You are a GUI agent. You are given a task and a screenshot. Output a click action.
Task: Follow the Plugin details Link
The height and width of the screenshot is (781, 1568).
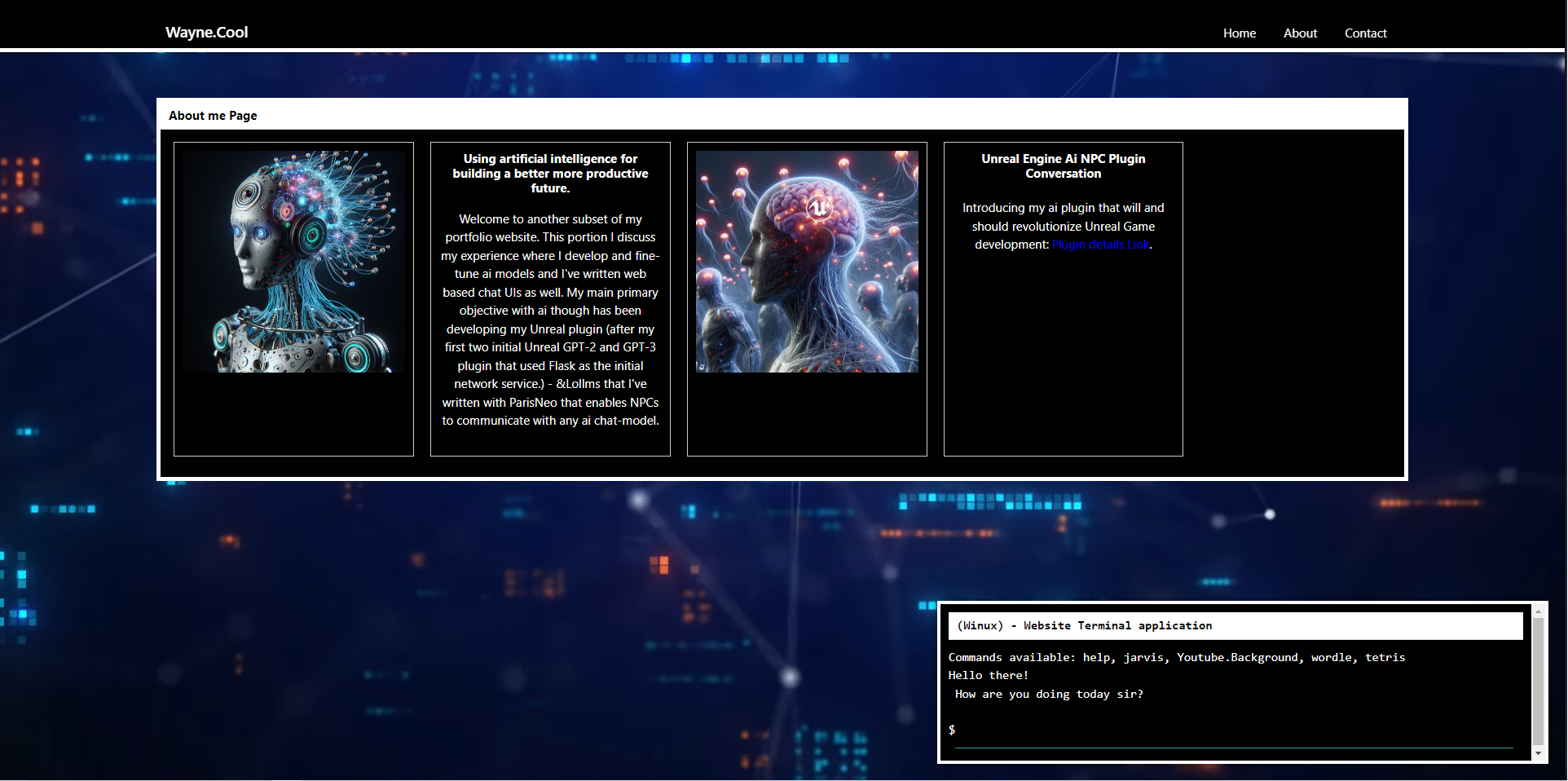(1100, 245)
